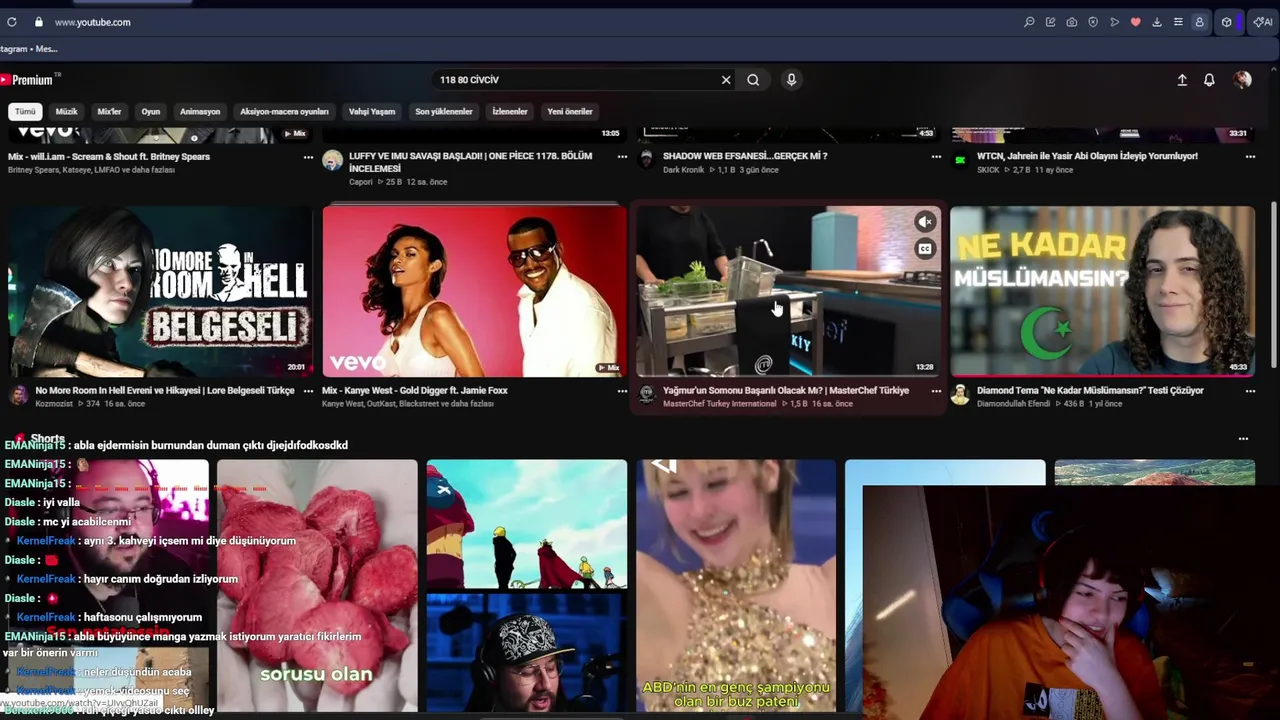Screen dimensions: 1280x720
Task: Open the Kozmozist channel link
Action: [54, 404]
